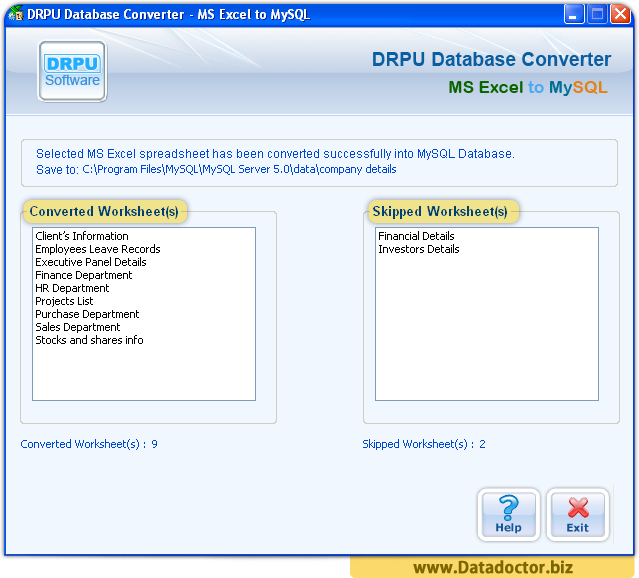Click the "Converted Worksheet(s)" group heading
This screenshot has height=578, width=639.
click(104, 211)
